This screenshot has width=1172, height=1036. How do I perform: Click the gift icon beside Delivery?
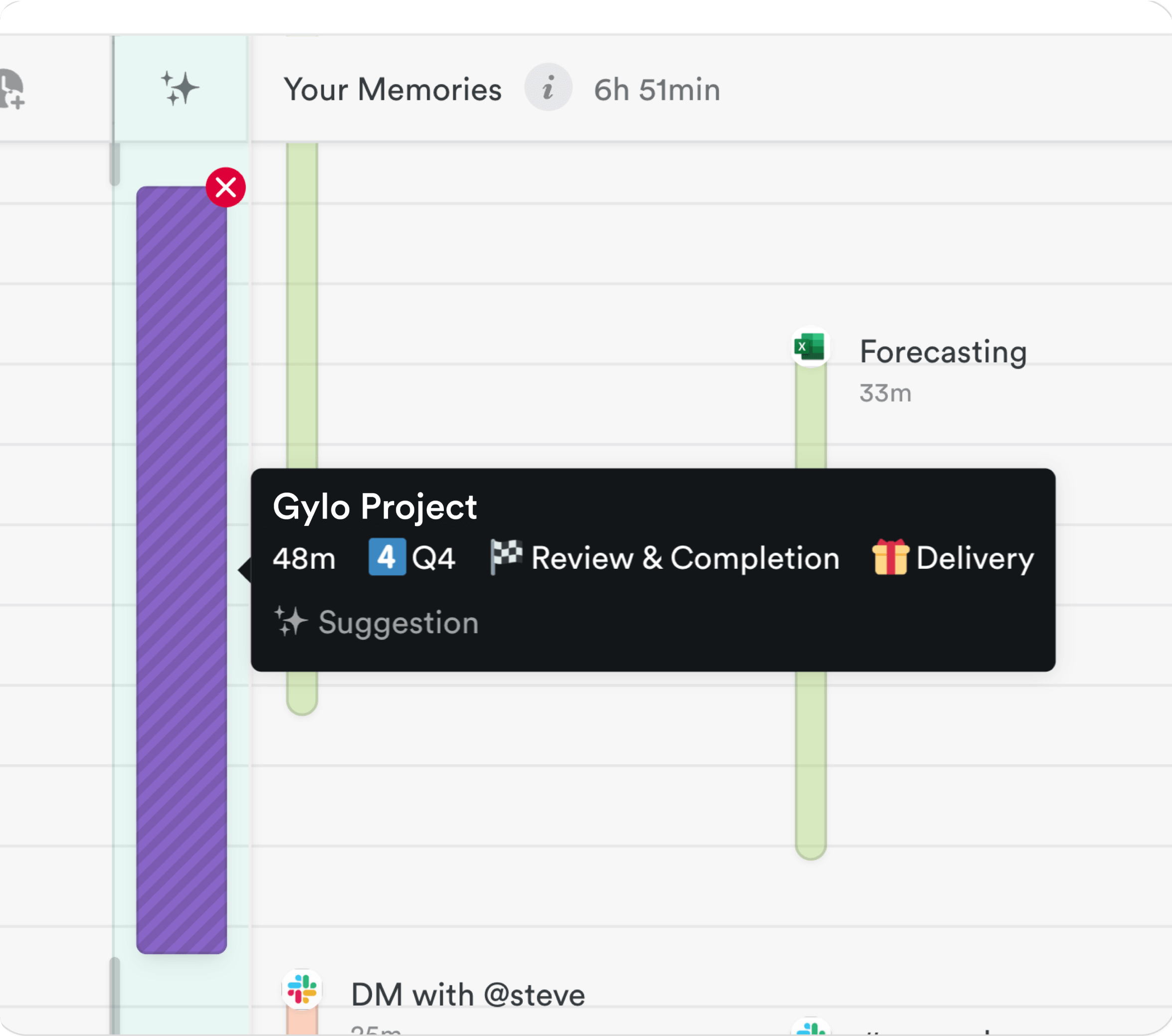point(890,557)
